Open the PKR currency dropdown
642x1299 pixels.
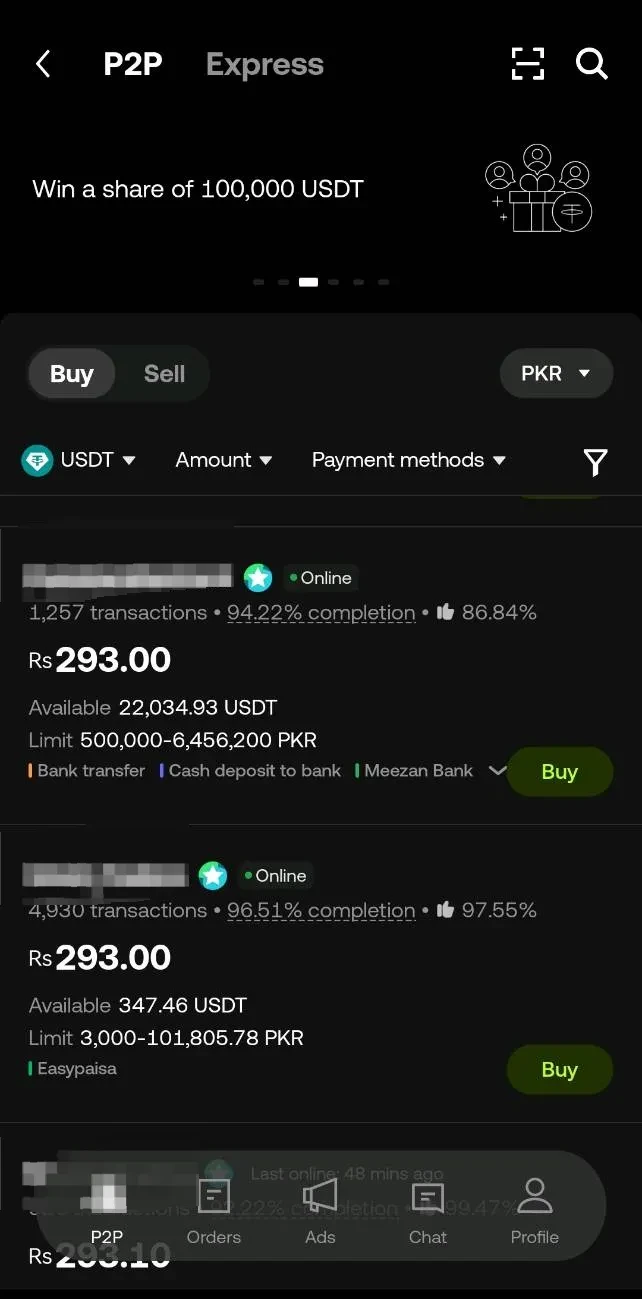(556, 373)
